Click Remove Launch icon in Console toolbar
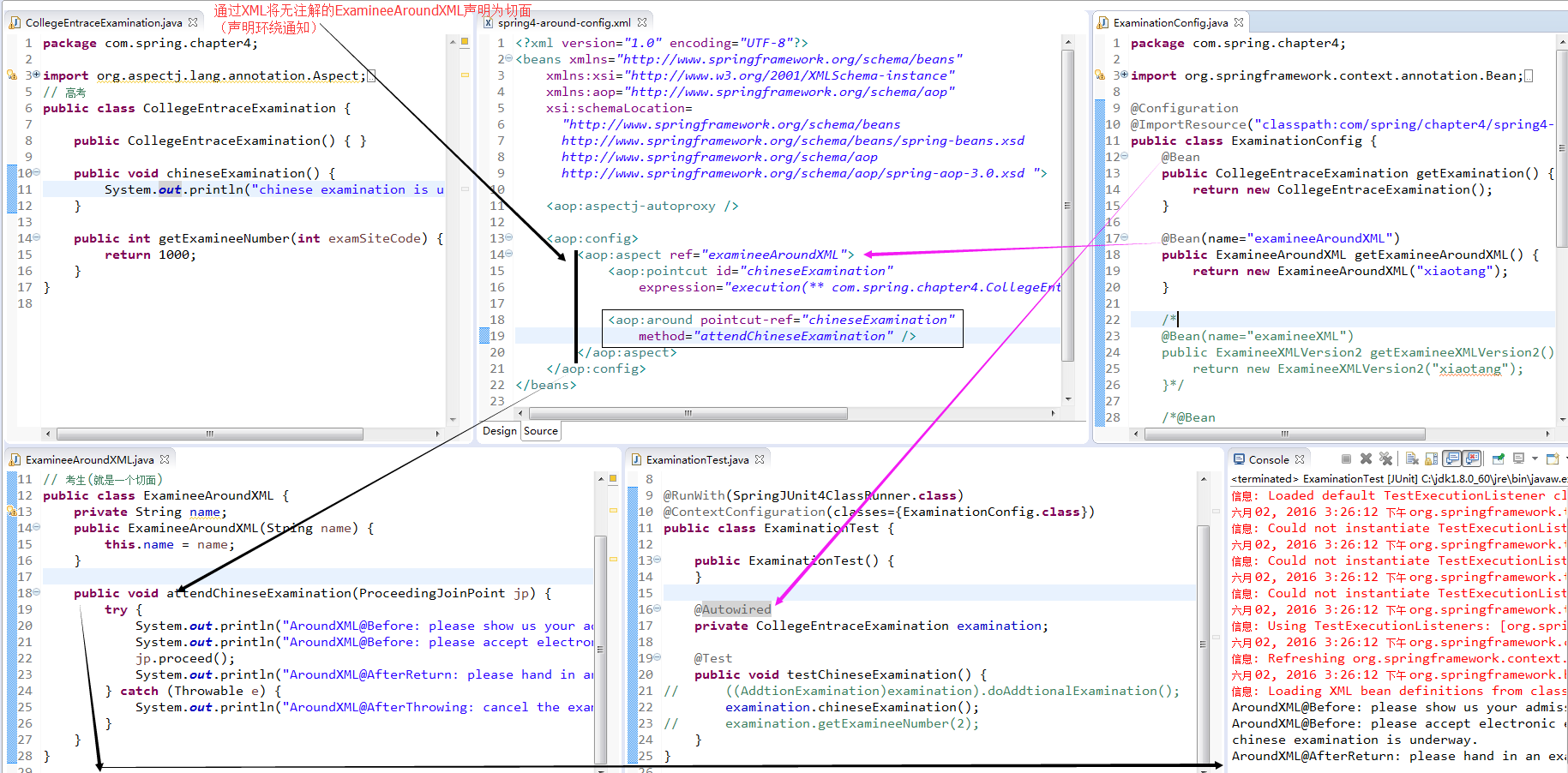Image resolution: width=1568 pixels, height=773 pixels. point(1366,459)
